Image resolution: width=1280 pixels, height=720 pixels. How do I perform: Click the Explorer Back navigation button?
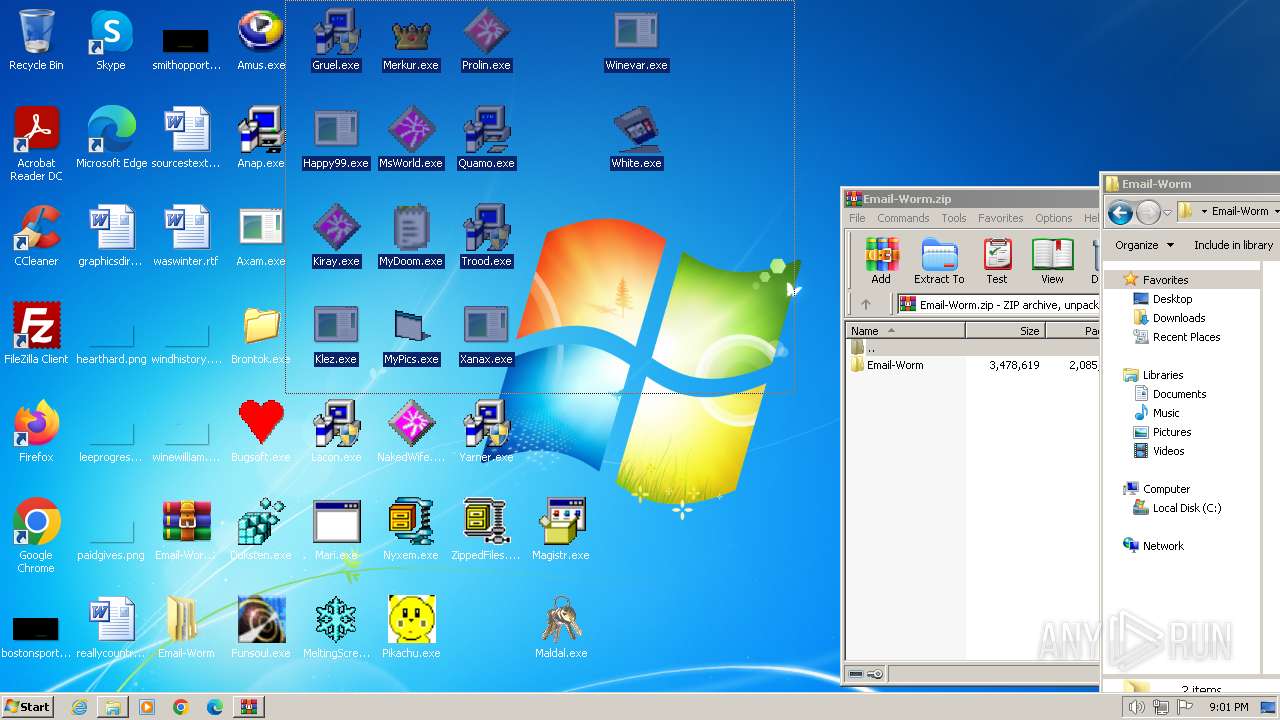[x=1120, y=212]
